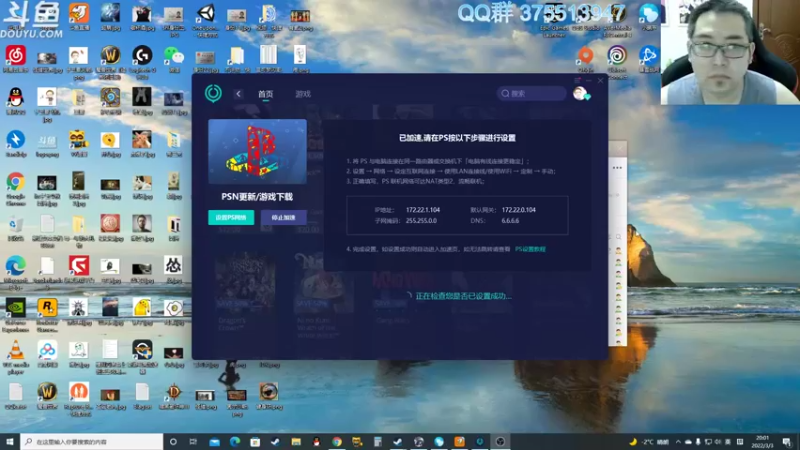Open the notification center icon
Image resolution: width=800 pixels, height=450 pixels.
pyautogui.click(x=786, y=442)
